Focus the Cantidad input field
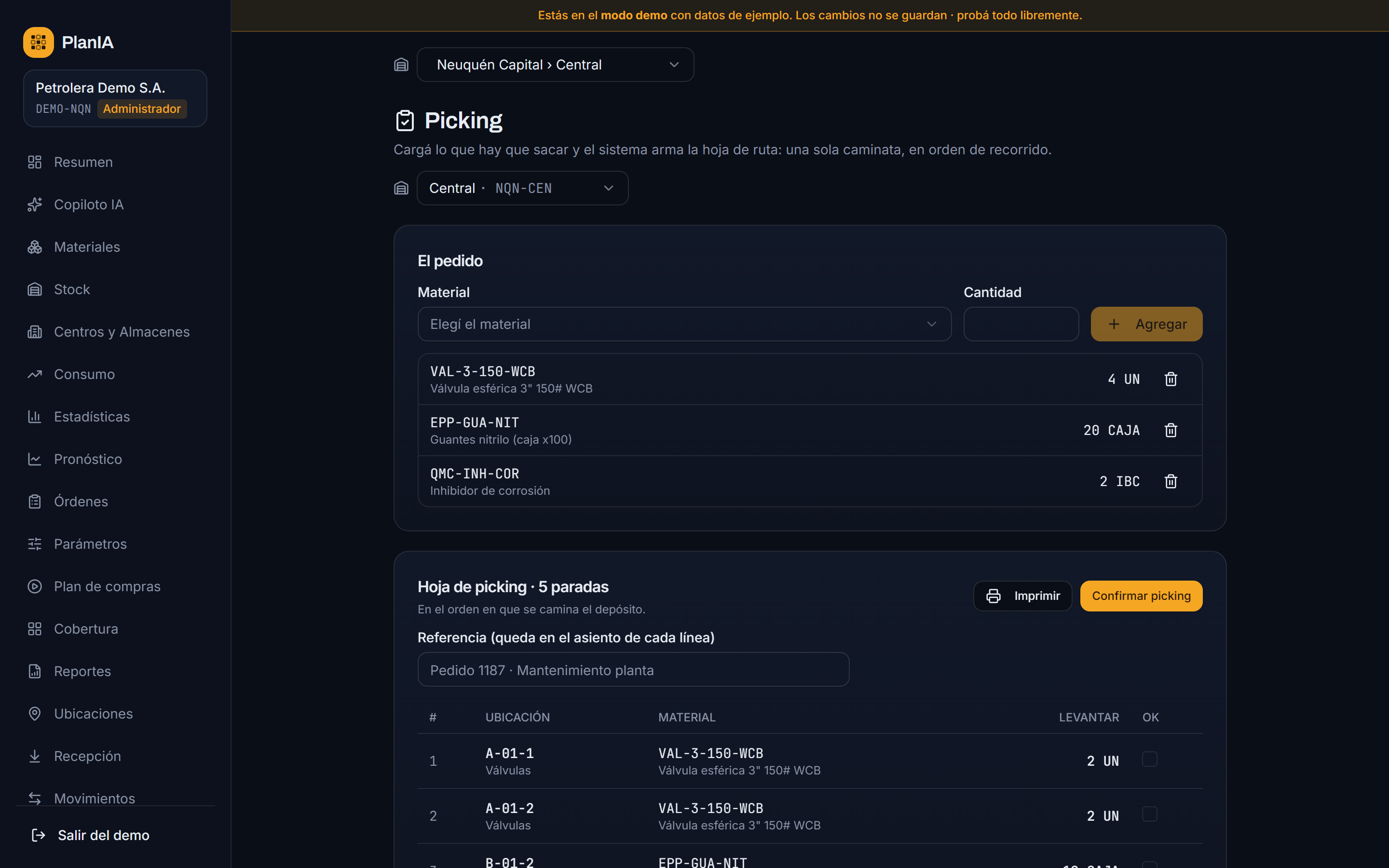 pos(1021,325)
